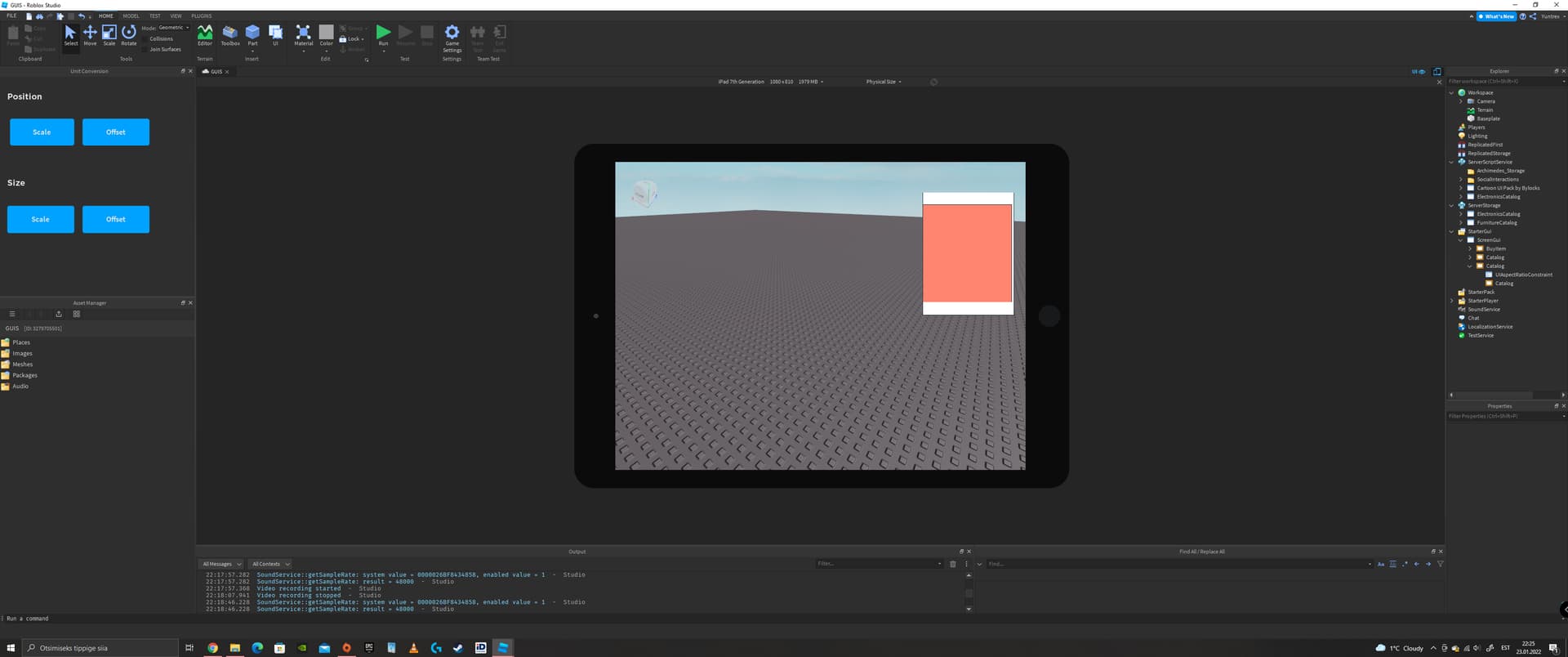Open the Mode Geometric dropdown
Screen dimensions: 1568x657
(173, 28)
